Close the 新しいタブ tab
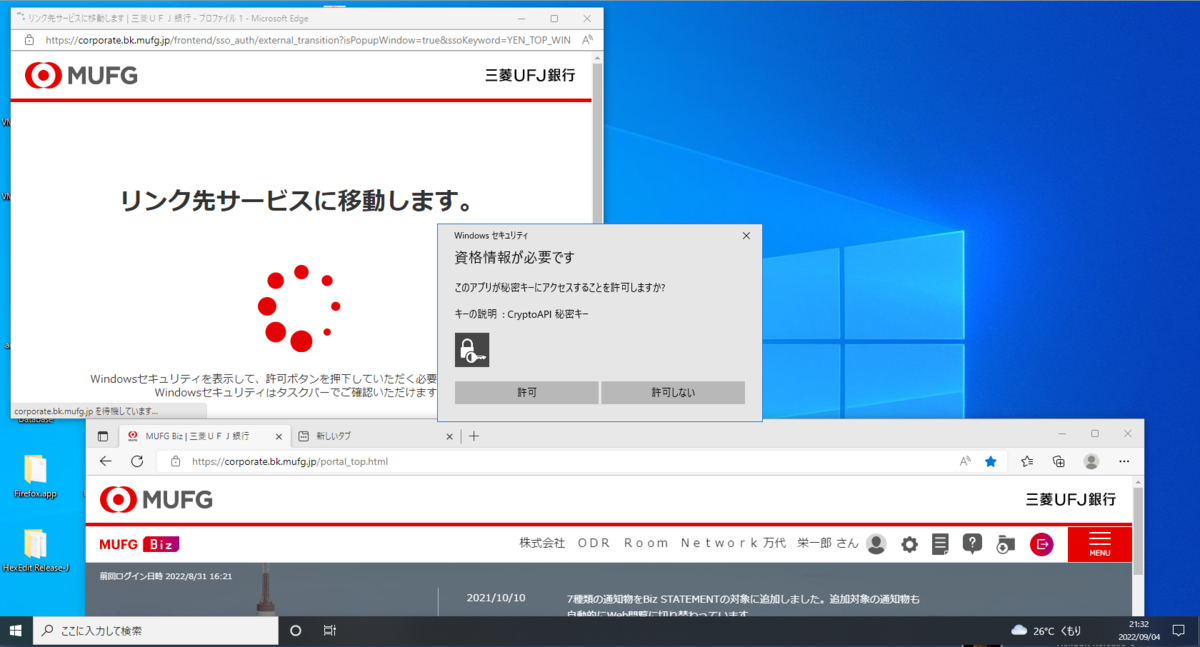 [x=450, y=436]
